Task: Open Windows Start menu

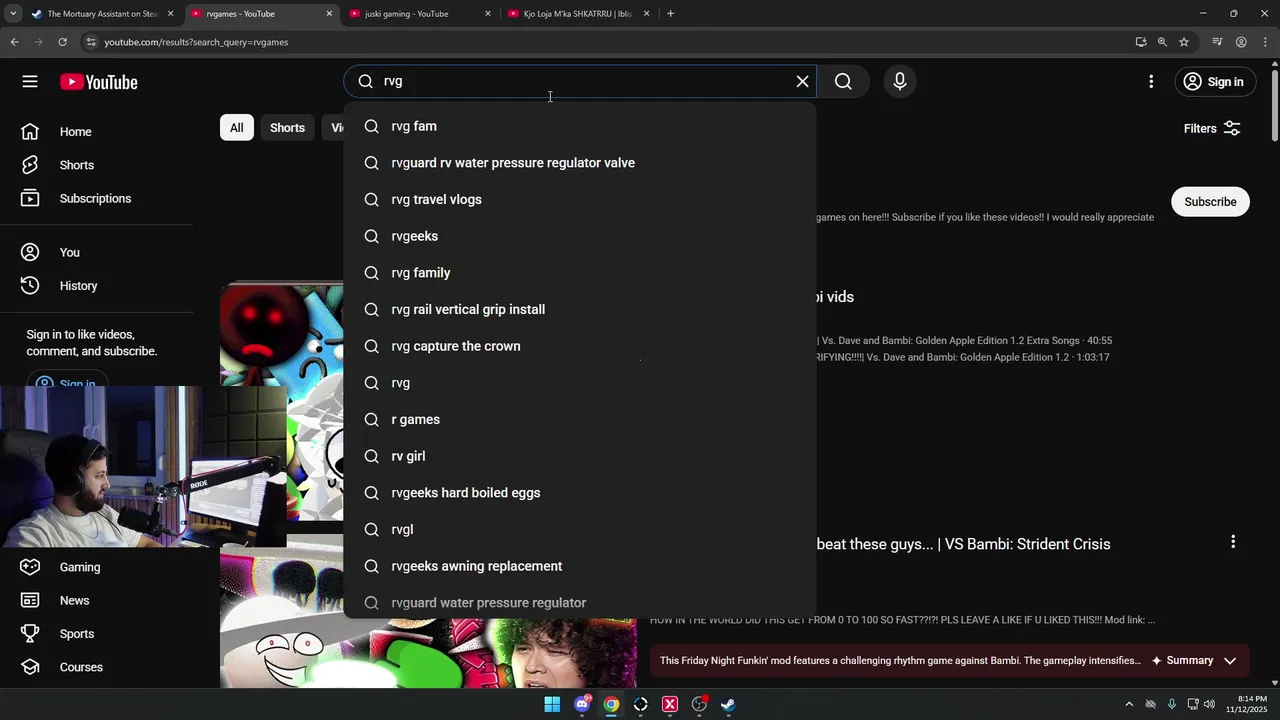Action: tap(552, 704)
